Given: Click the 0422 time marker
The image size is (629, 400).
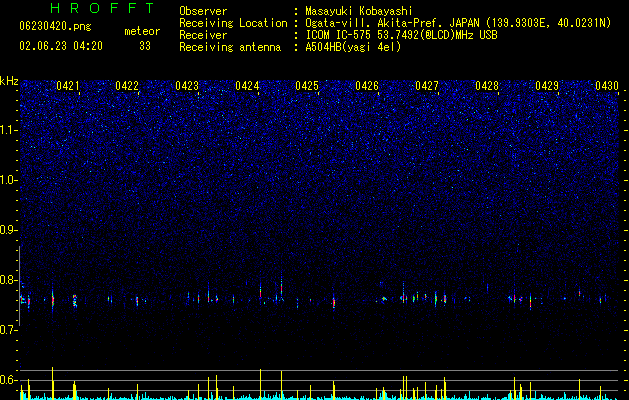Looking at the screenshot, I should pyautogui.click(x=127, y=86).
